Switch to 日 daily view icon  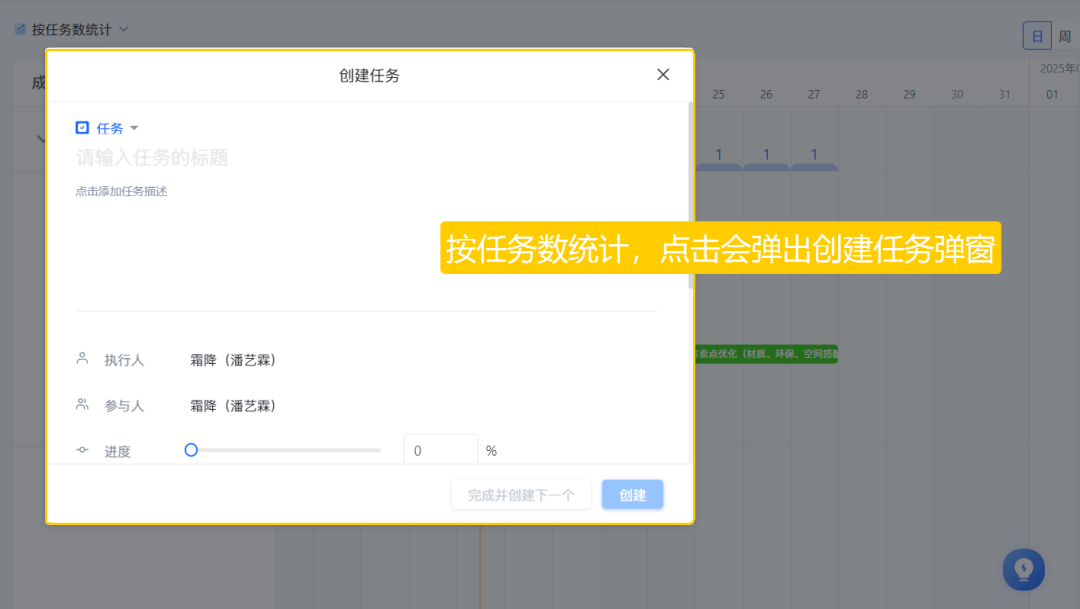1037,34
